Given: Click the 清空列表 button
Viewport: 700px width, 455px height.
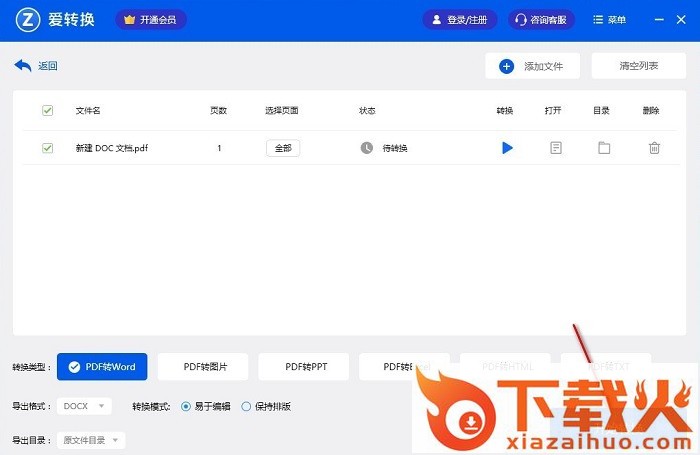Looking at the screenshot, I should pyautogui.click(x=638, y=66).
